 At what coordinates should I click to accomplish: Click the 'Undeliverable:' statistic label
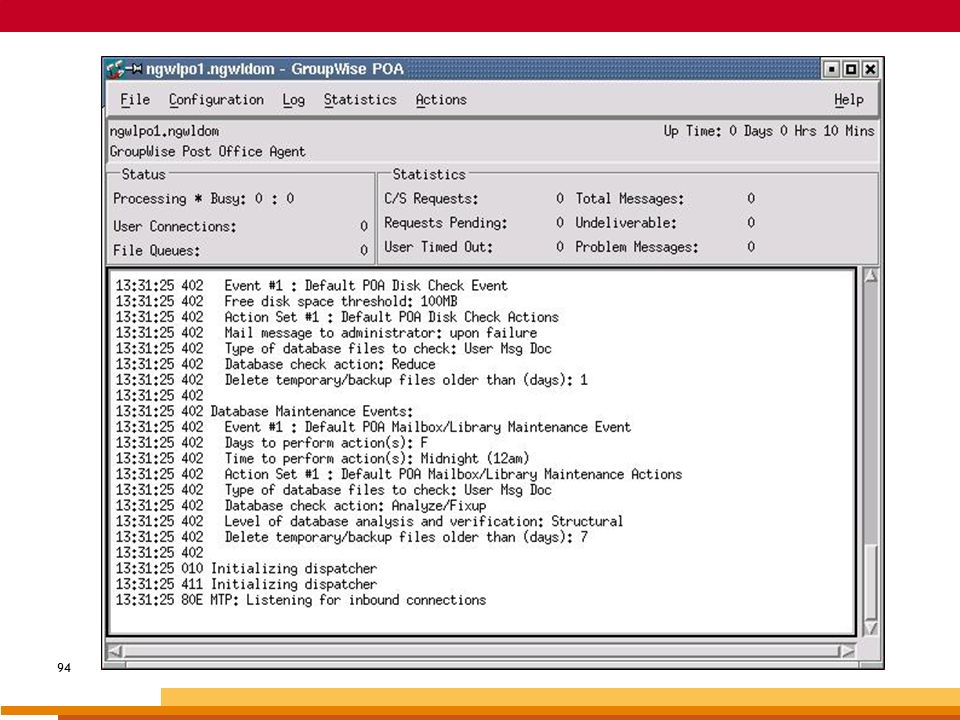[626, 223]
